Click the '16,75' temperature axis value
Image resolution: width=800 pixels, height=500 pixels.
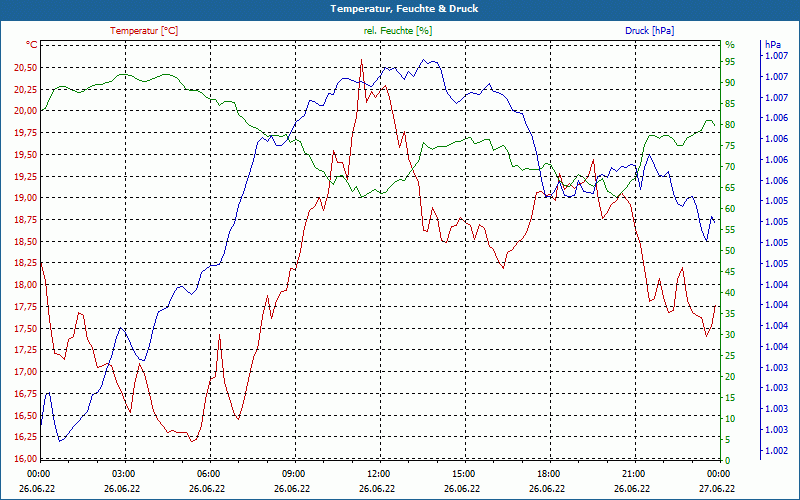tap(25, 393)
